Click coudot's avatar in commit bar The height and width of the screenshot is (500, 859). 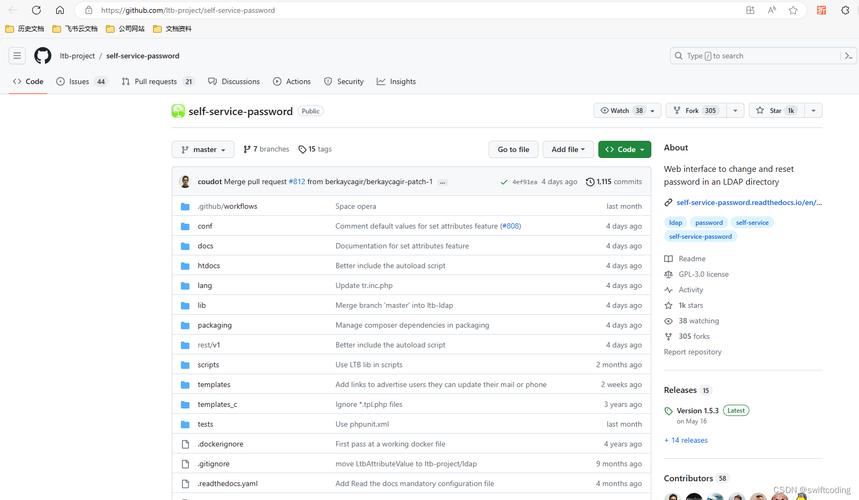[185, 182]
